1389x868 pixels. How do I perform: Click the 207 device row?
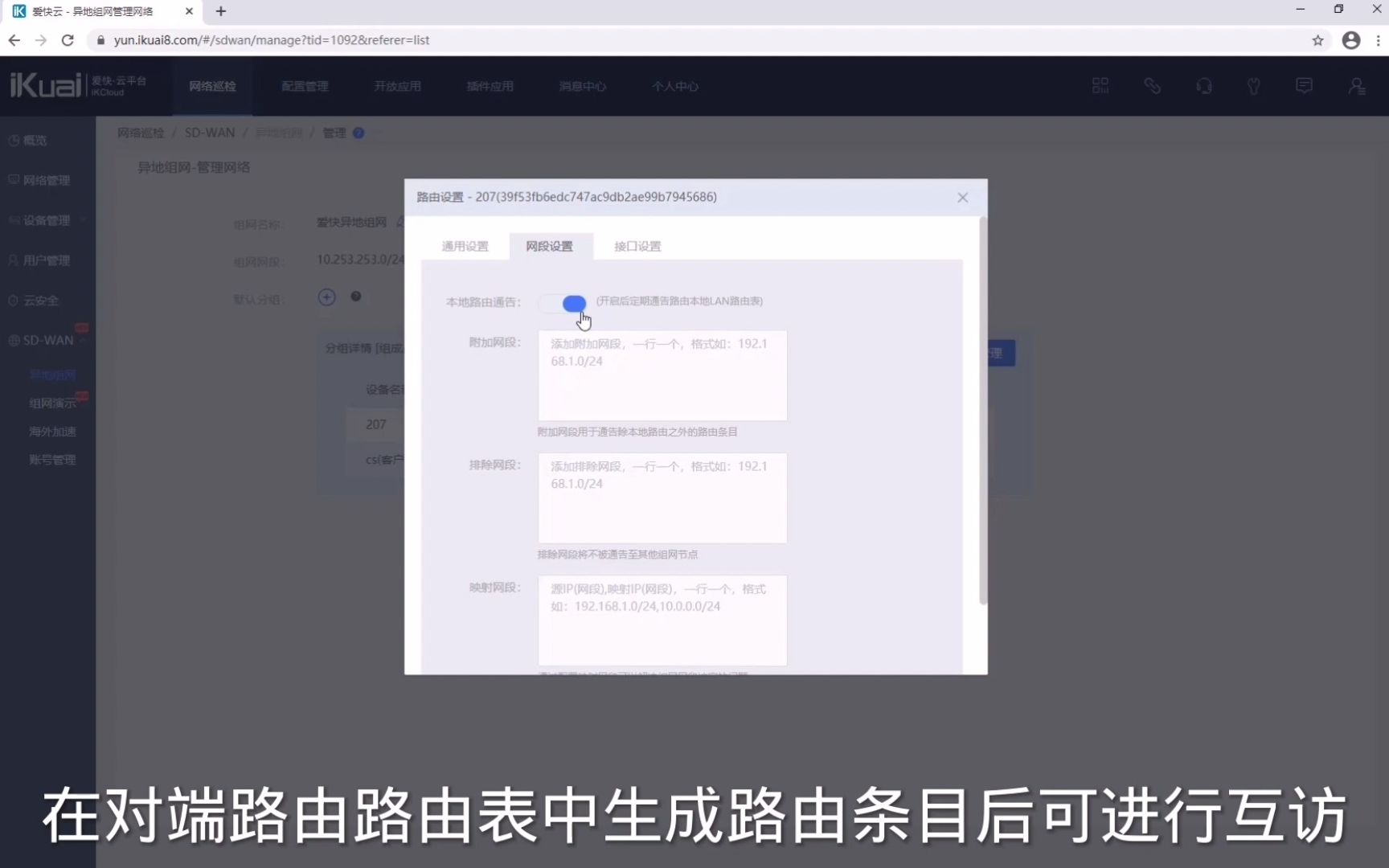[x=376, y=424]
